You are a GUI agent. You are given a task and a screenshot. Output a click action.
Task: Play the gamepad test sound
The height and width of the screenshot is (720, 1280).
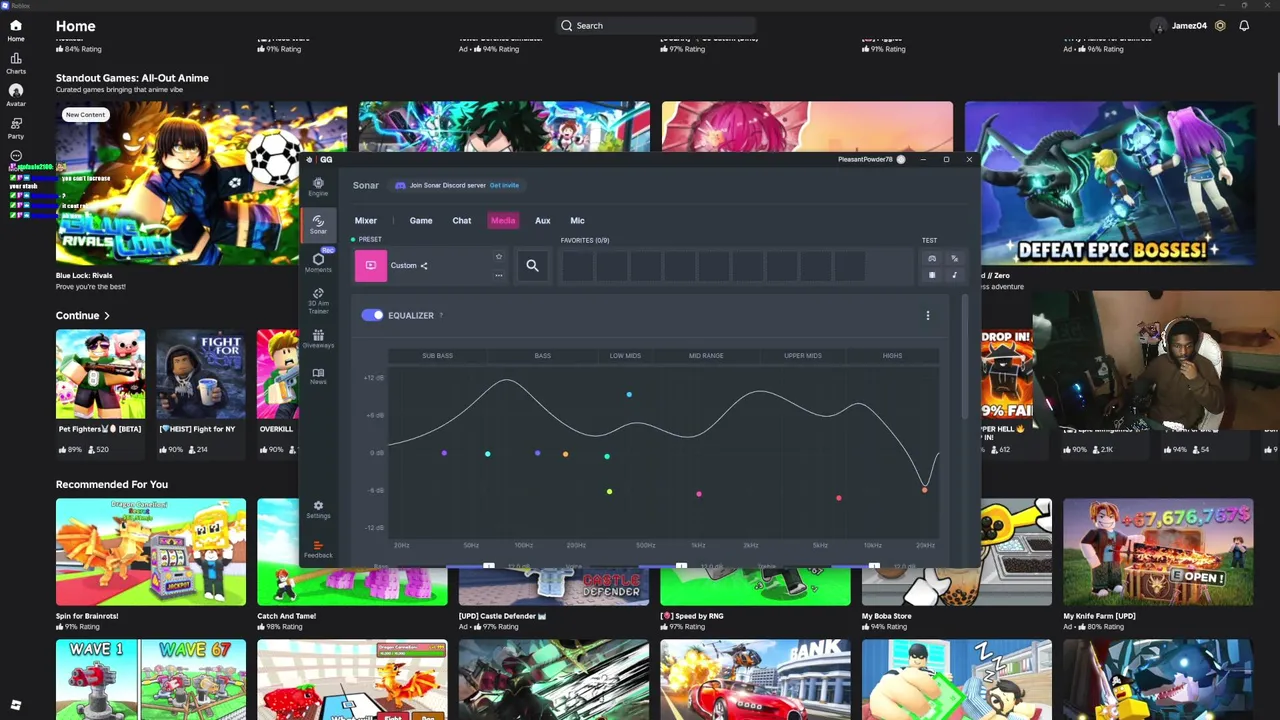(x=932, y=258)
